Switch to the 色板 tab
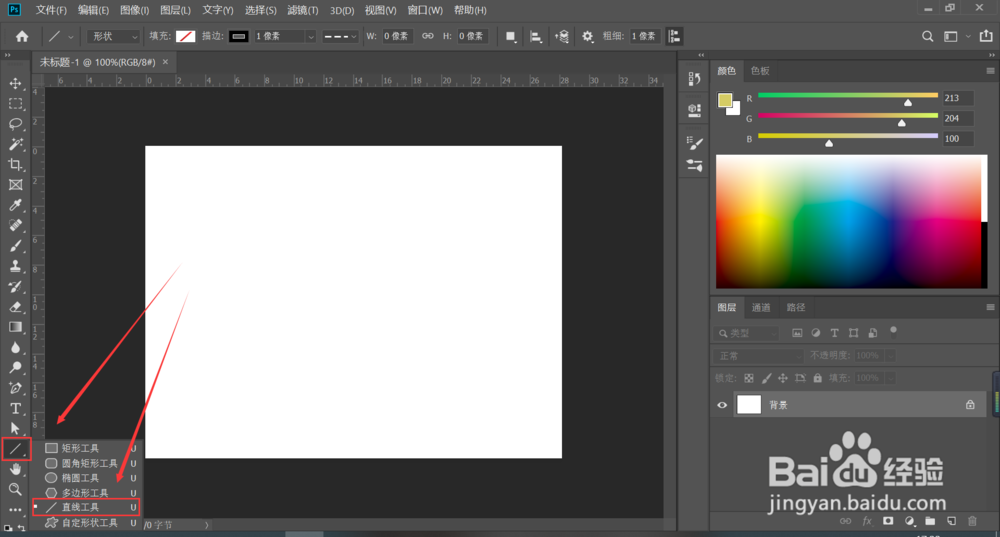1000x537 pixels. [760, 71]
